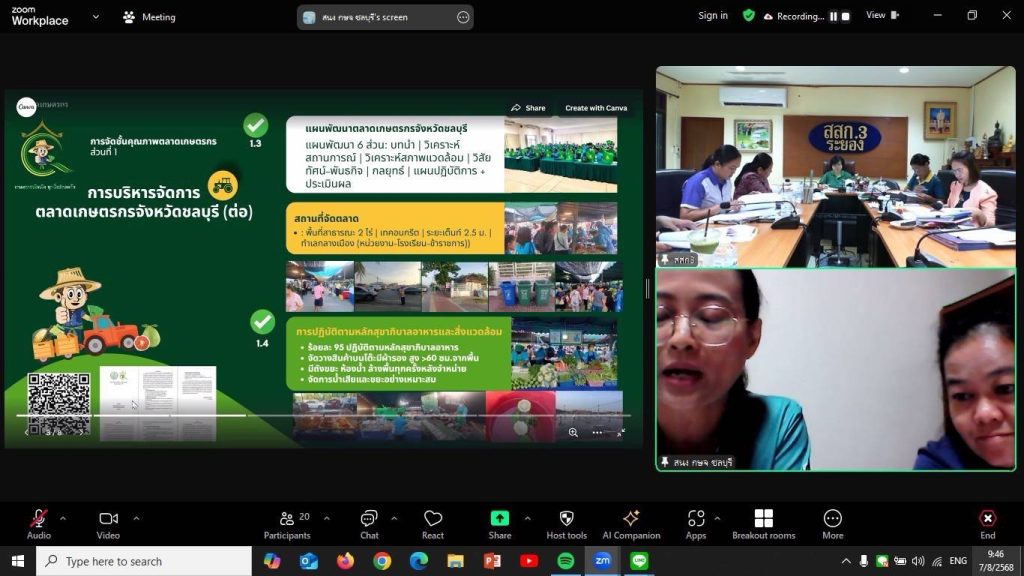Open the Chat panel
The image size is (1024, 576).
tap(369, 518)
